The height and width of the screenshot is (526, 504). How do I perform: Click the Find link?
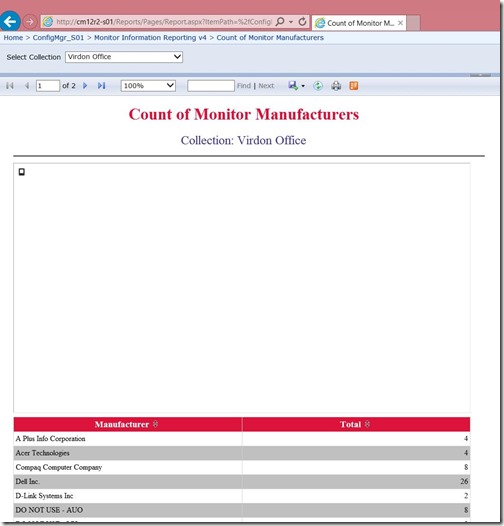(244, 86)
